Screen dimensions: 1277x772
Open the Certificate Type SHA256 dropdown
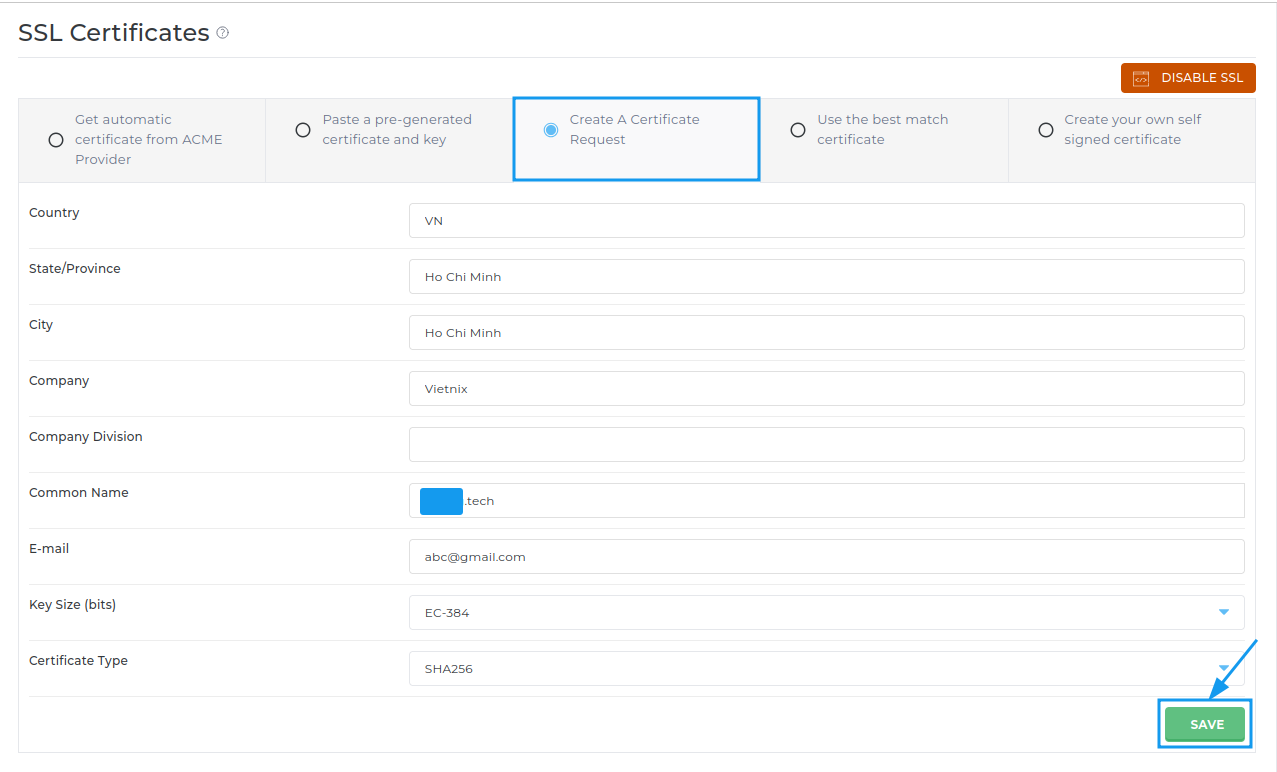[827, 669]
